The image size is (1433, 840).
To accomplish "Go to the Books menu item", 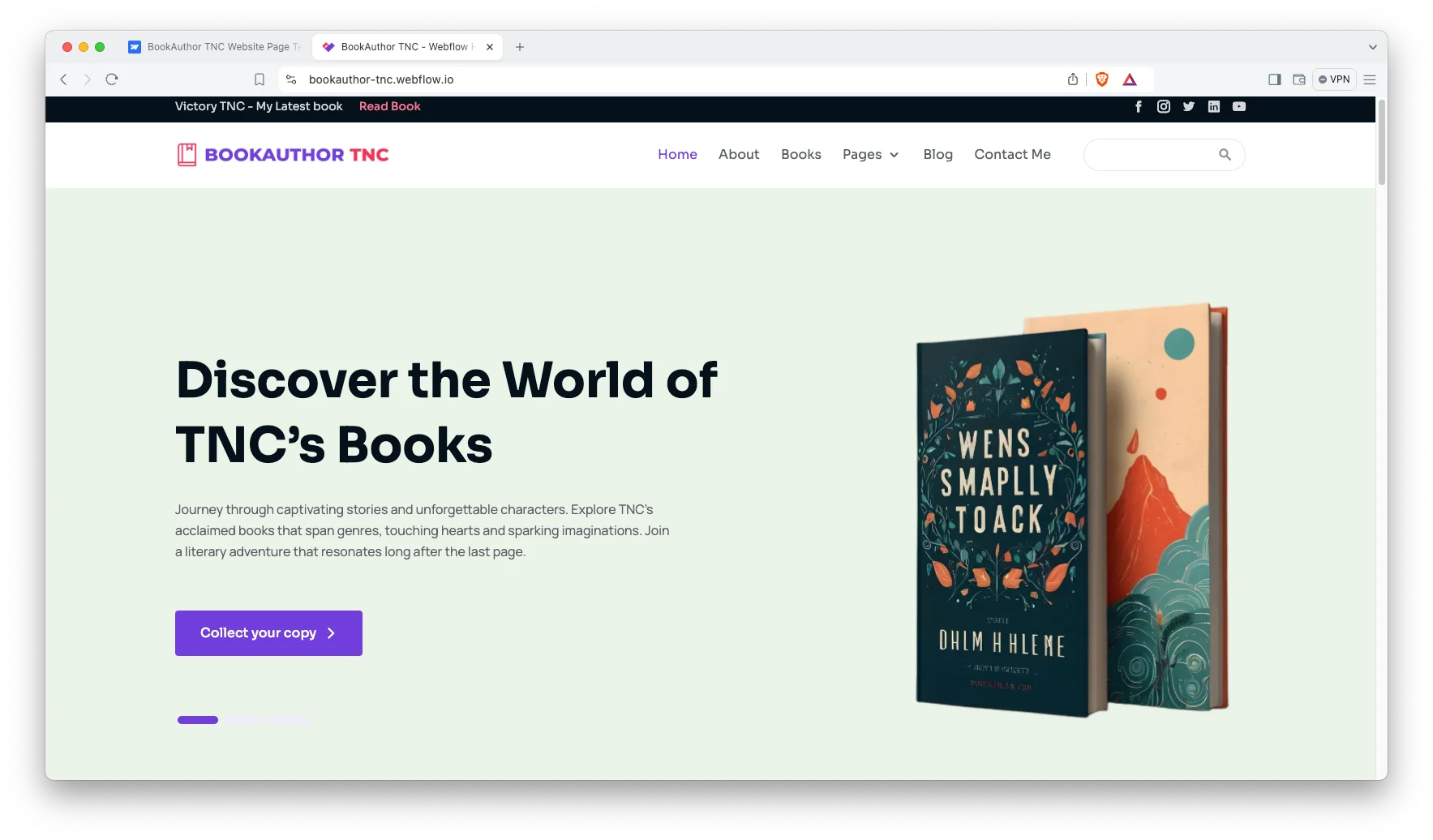I will click(800, 154).
